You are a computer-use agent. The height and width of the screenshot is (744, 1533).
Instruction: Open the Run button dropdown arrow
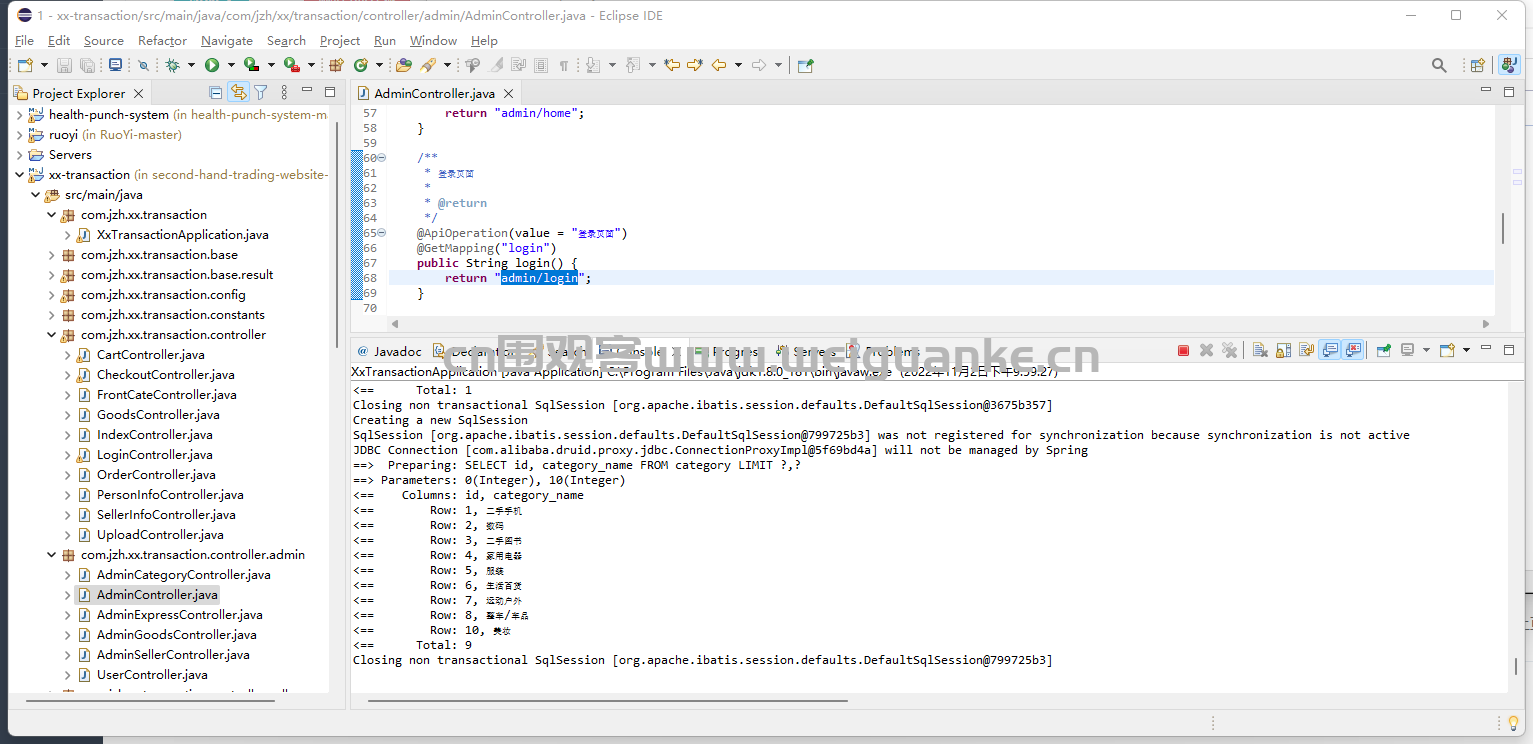click(230, 65)
